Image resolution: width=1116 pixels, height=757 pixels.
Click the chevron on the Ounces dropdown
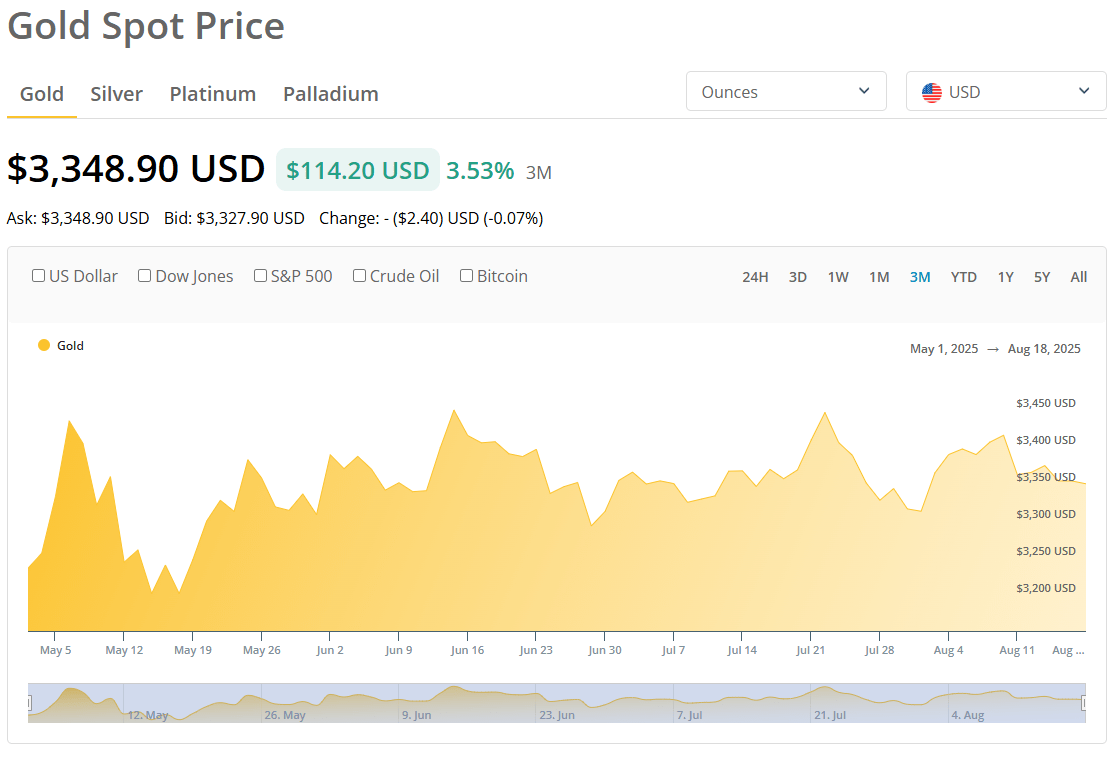[x=864, y=91]
